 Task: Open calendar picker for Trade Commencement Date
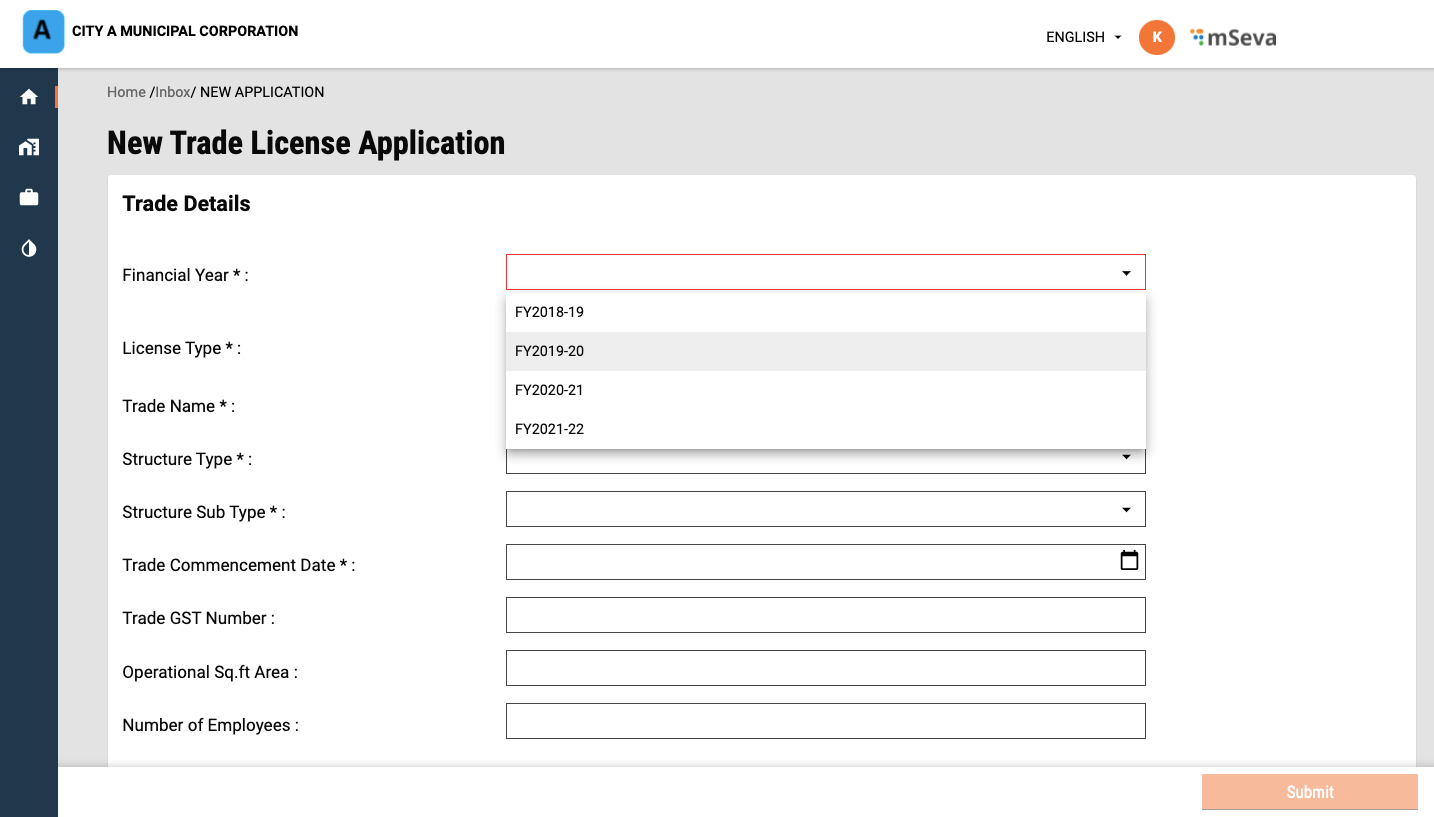tap(1129, 561)
